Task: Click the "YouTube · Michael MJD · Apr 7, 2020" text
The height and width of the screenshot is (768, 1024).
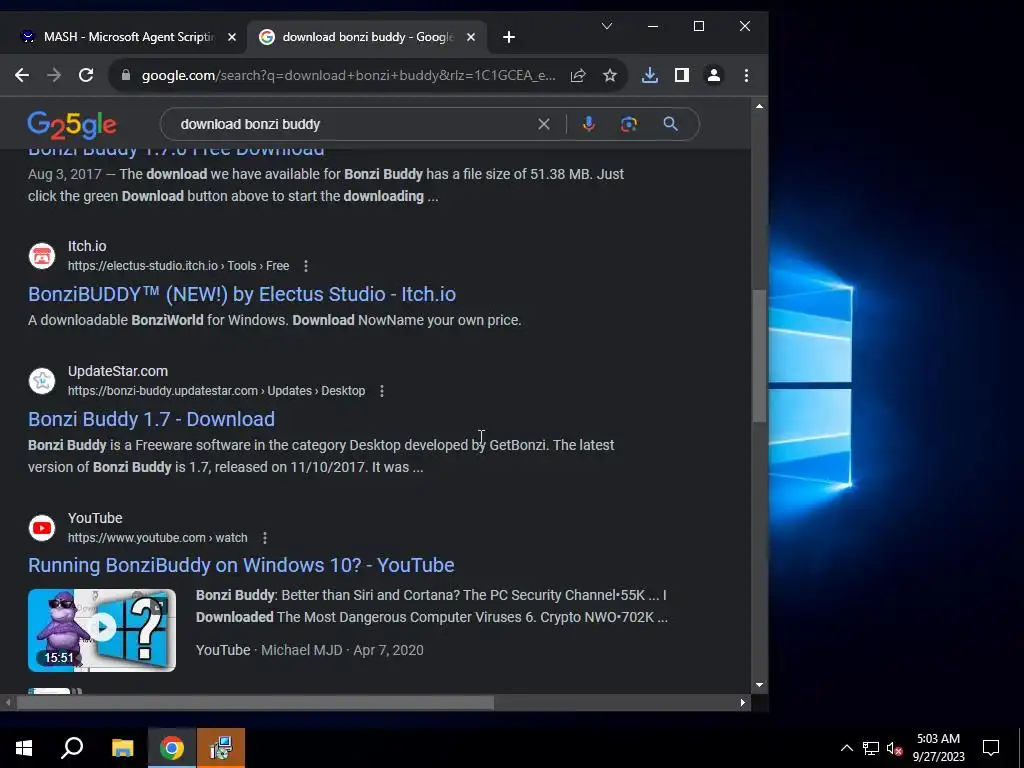Action: (x=310, y=650)
